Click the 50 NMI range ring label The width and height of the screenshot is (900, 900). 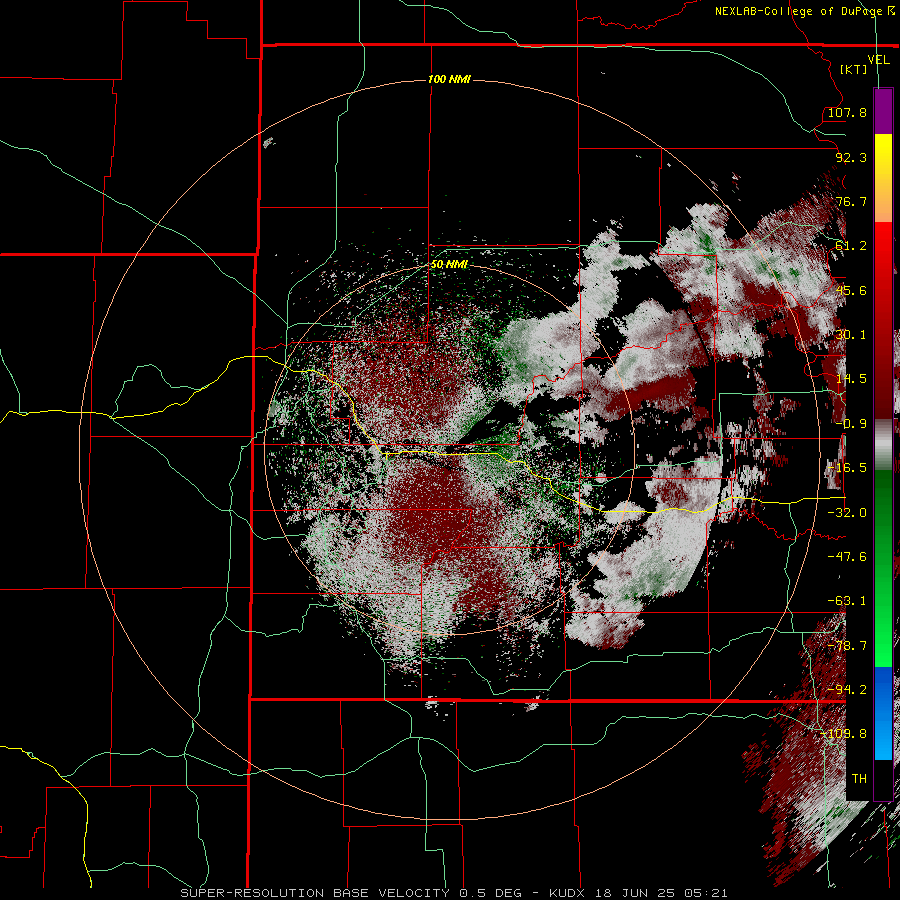click(449, 265)
